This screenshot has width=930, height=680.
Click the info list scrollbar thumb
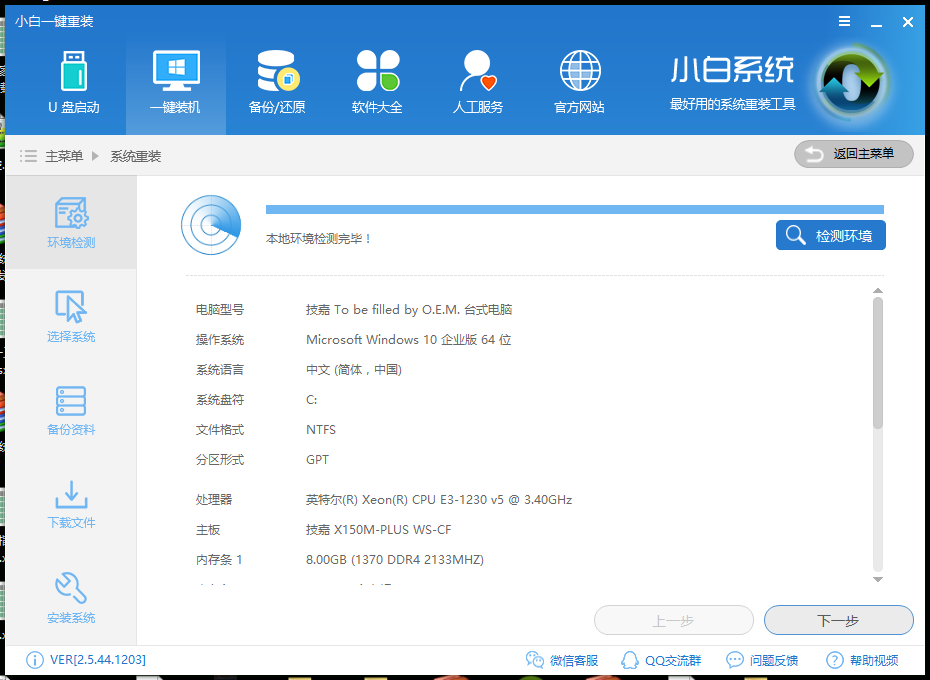tap(878, 363)
